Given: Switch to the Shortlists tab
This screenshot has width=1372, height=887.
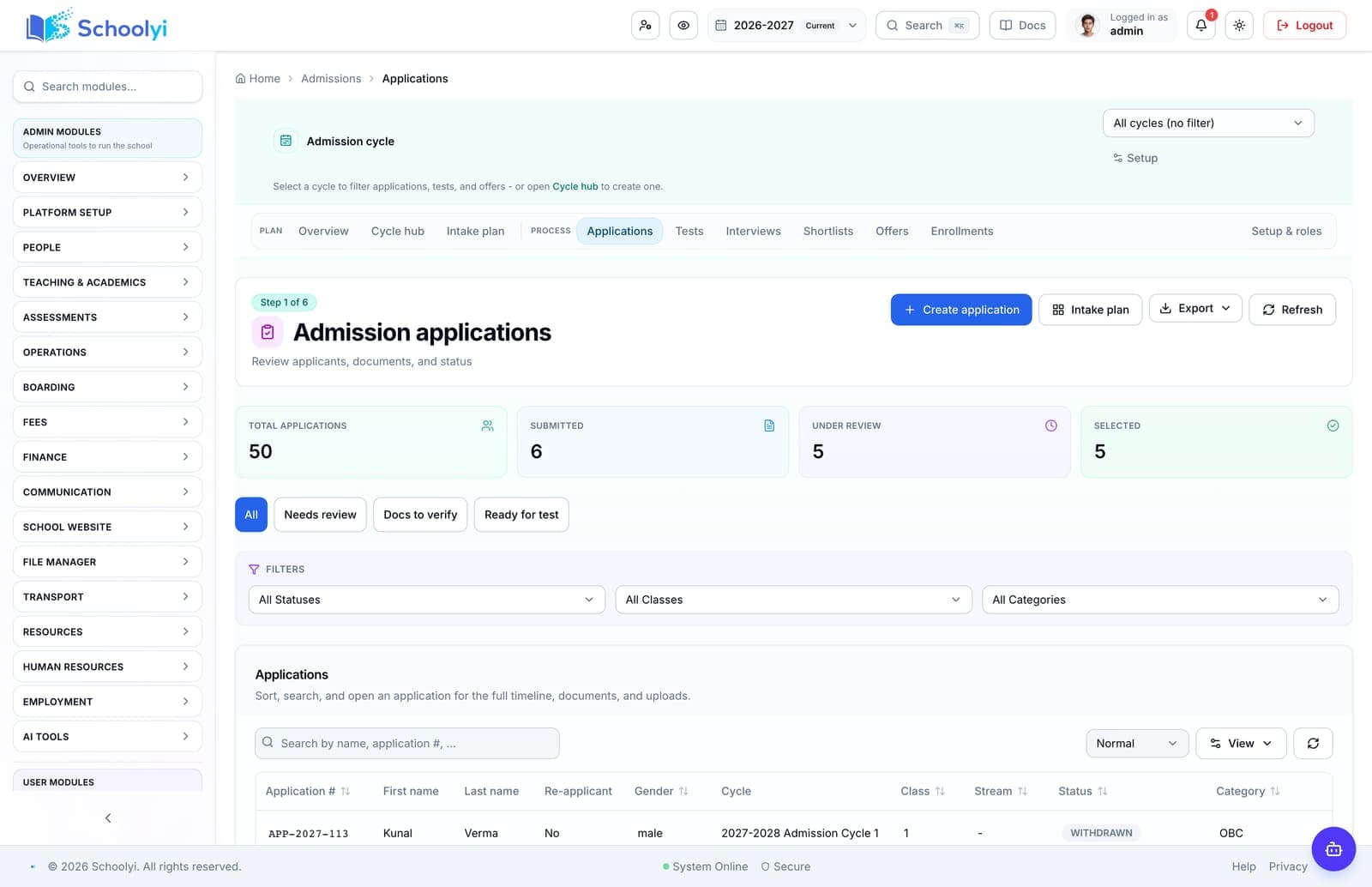Looking at the screenshot, I should point(828,231).
